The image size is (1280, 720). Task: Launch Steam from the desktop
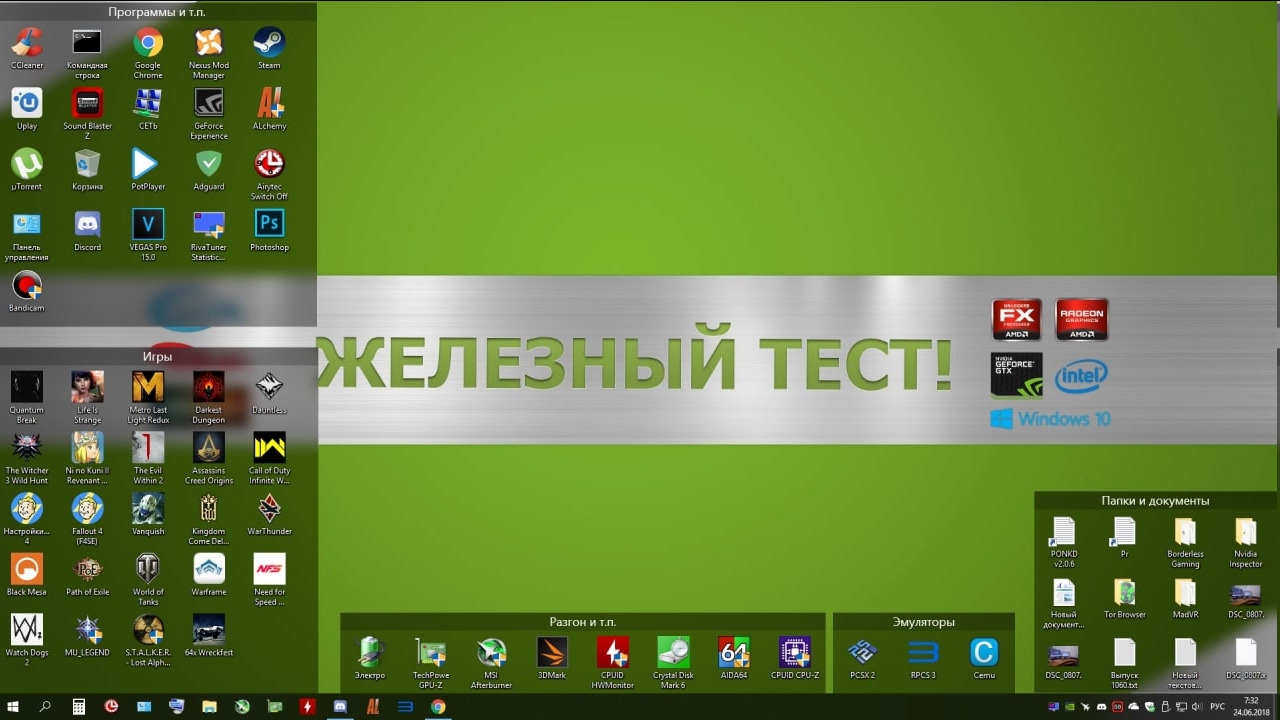(x=269, y=44)
